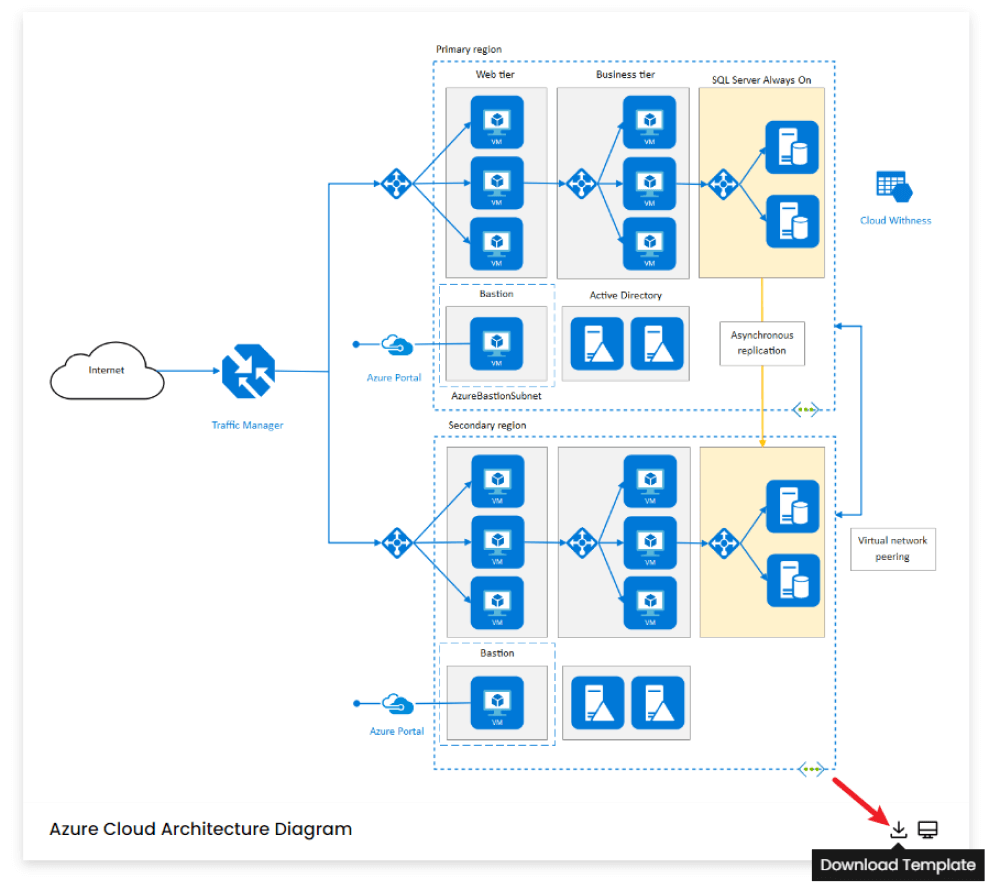Click the bottom VM in primary Web tier
1000x896 pixels.
point(497,244)
